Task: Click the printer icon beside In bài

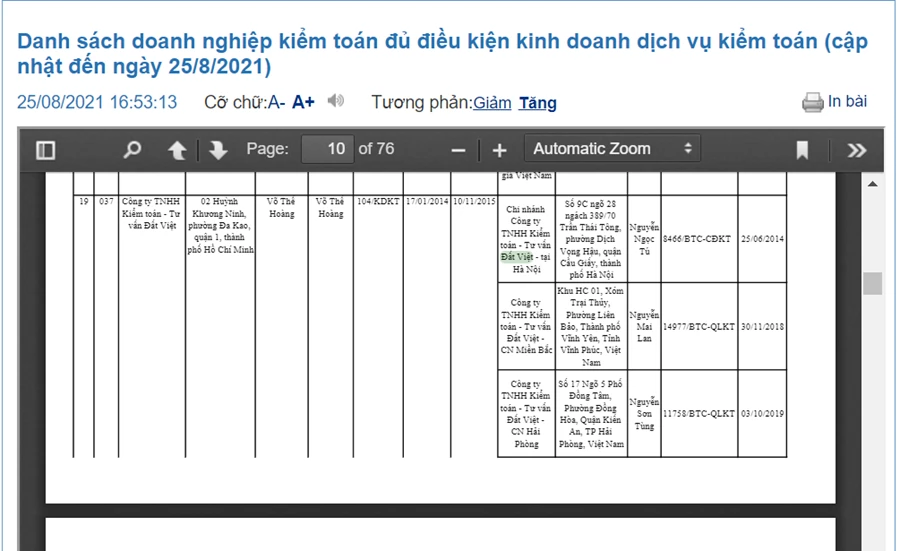Action: tap(812, 103)
